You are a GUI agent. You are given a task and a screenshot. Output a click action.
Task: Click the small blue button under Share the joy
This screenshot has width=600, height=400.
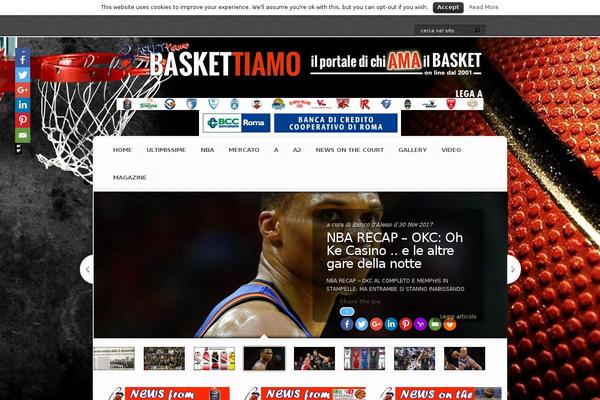[x=347, y=312]
